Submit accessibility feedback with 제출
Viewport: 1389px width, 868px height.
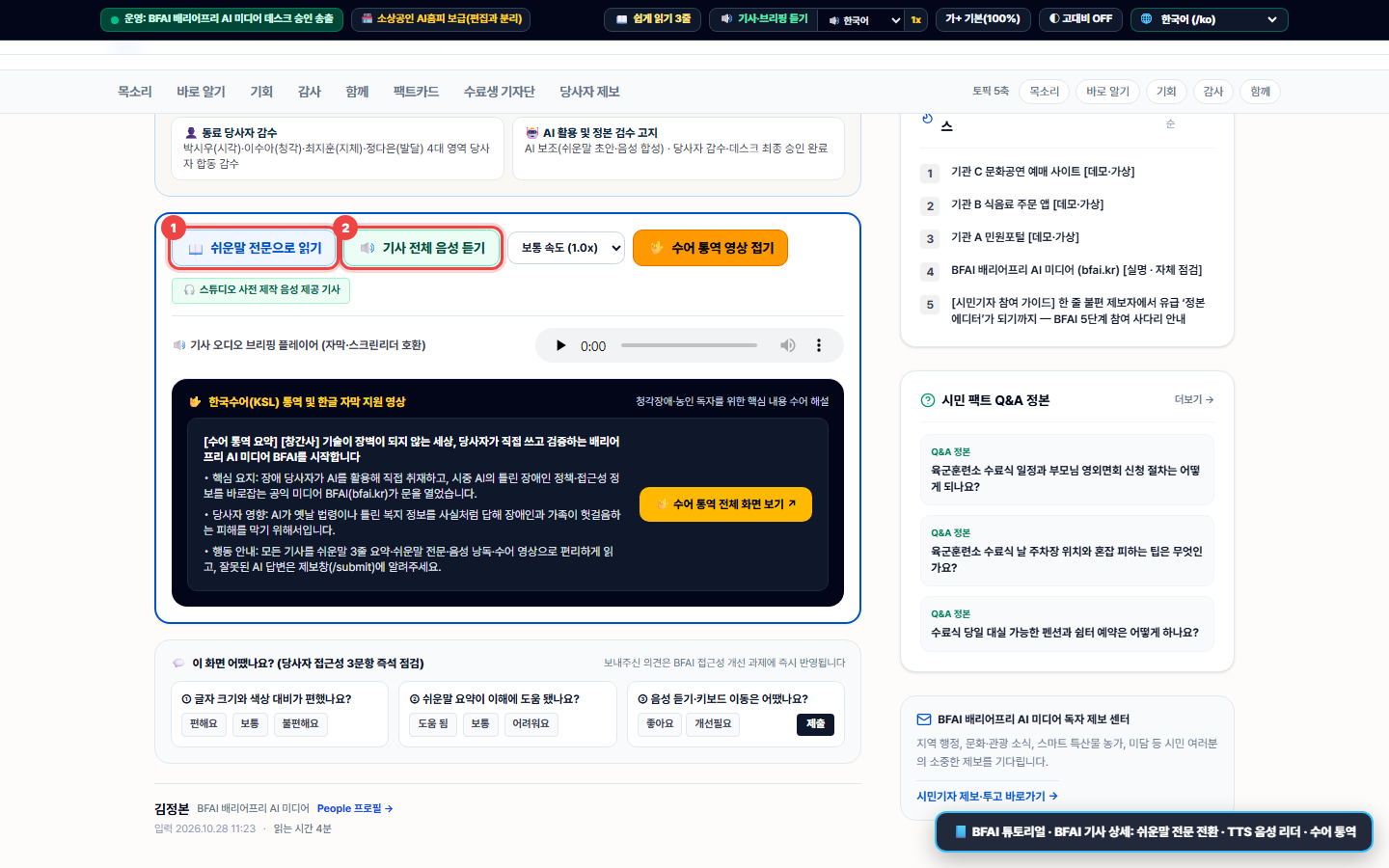pos(815,724)
